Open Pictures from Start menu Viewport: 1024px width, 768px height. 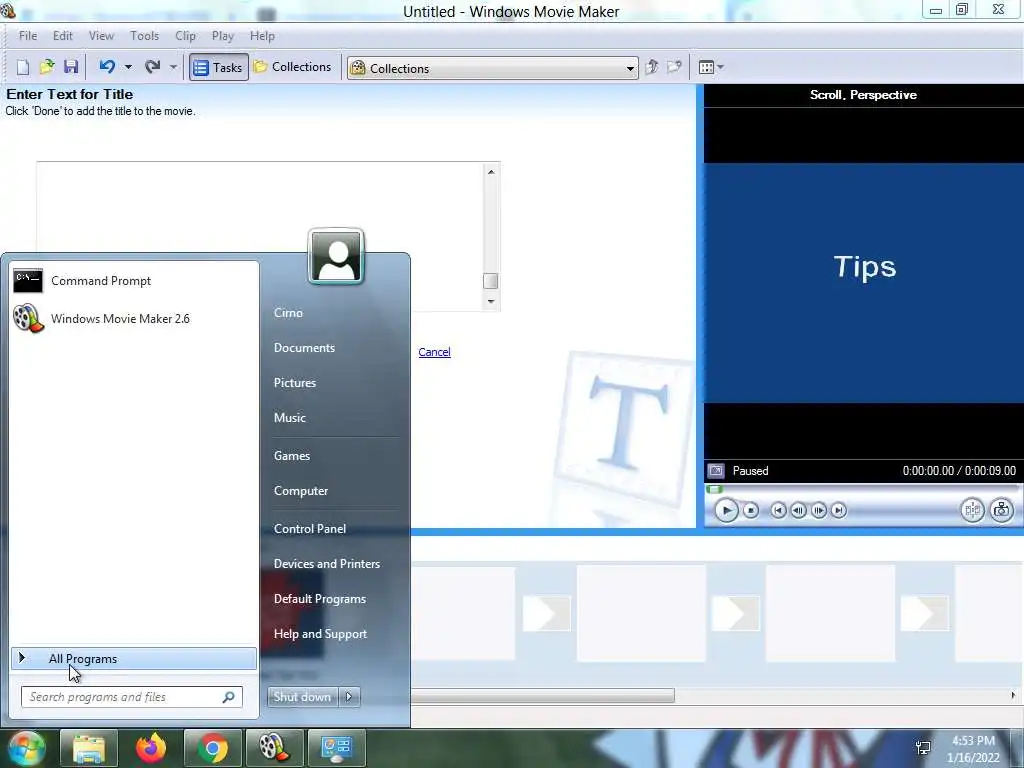[x=295, y=383]
